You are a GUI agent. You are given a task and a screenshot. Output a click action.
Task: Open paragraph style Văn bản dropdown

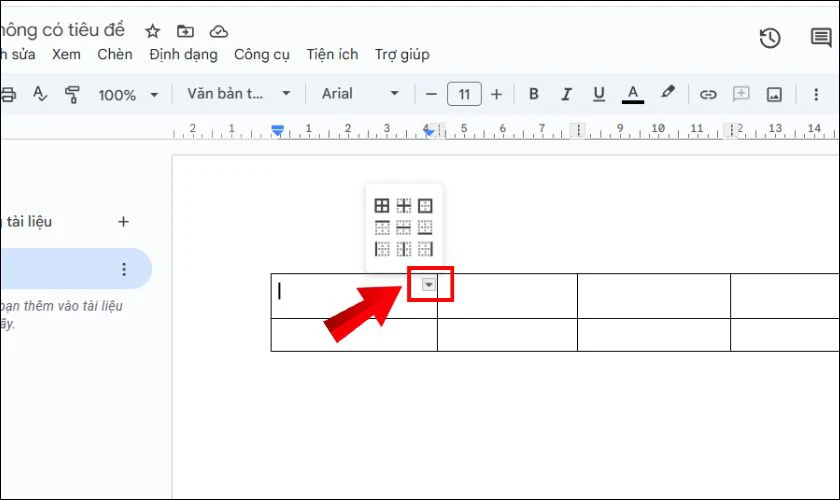(238, 94)
